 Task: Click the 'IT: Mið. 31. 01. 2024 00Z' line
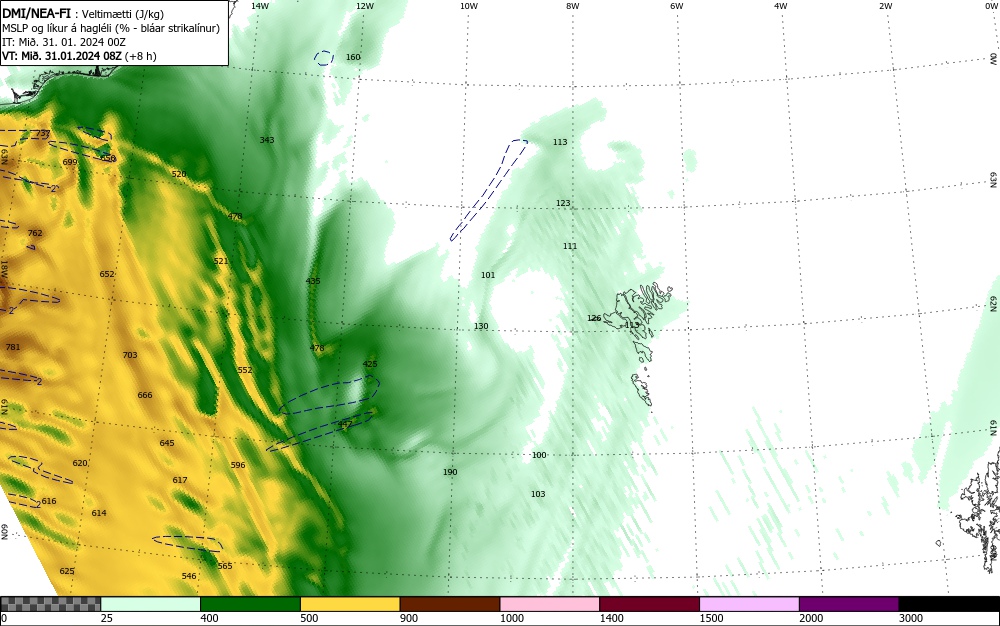coord(64,42)
